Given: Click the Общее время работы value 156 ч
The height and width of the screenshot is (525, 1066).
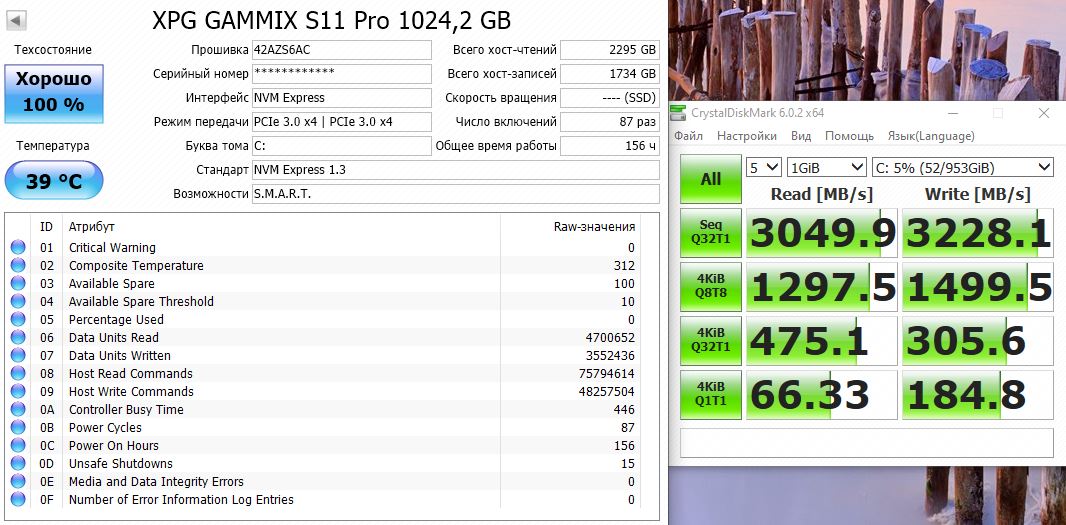Looking at the screenshot, I should [610, 146].
